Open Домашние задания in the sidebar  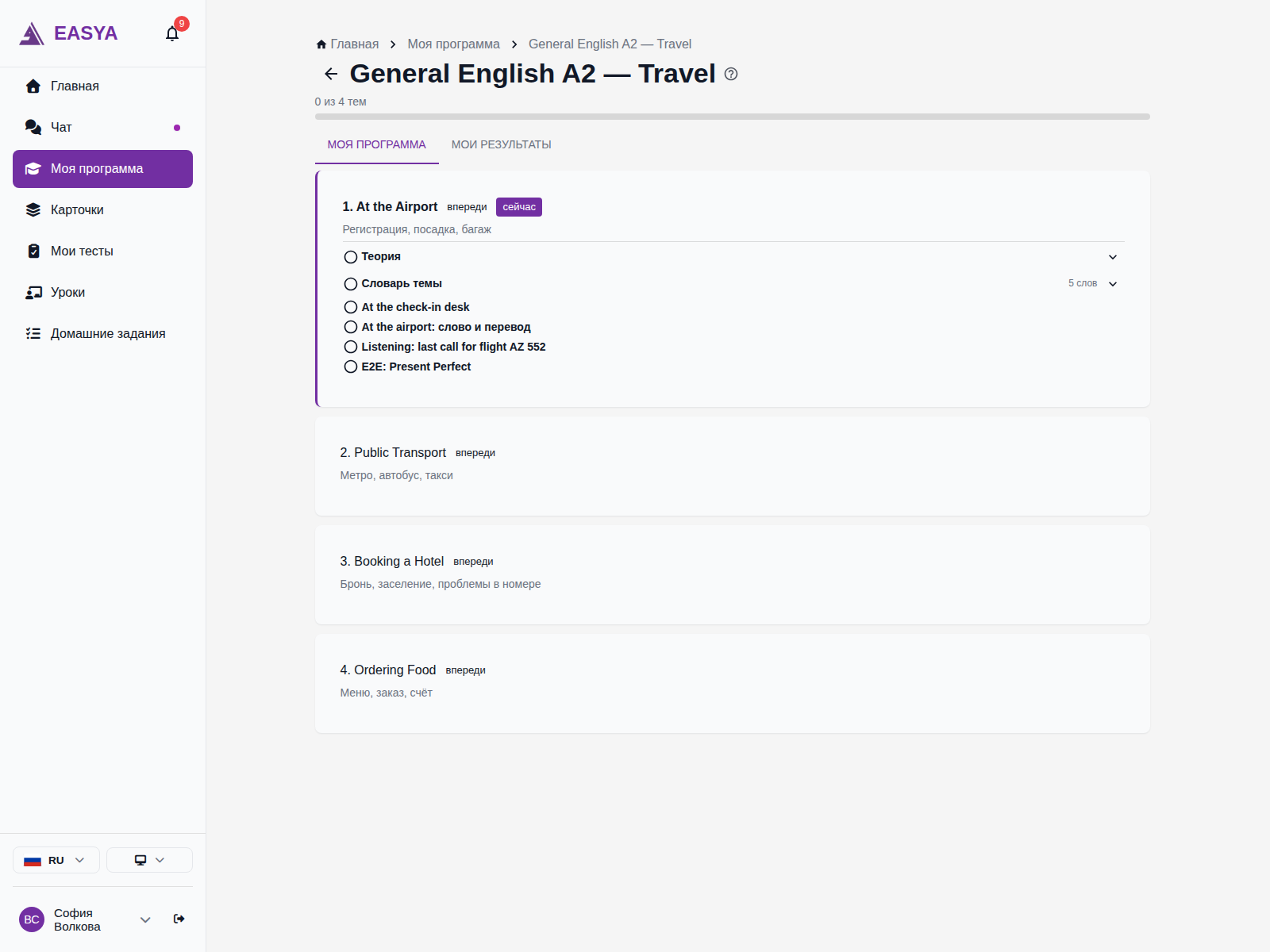[102, 334]
